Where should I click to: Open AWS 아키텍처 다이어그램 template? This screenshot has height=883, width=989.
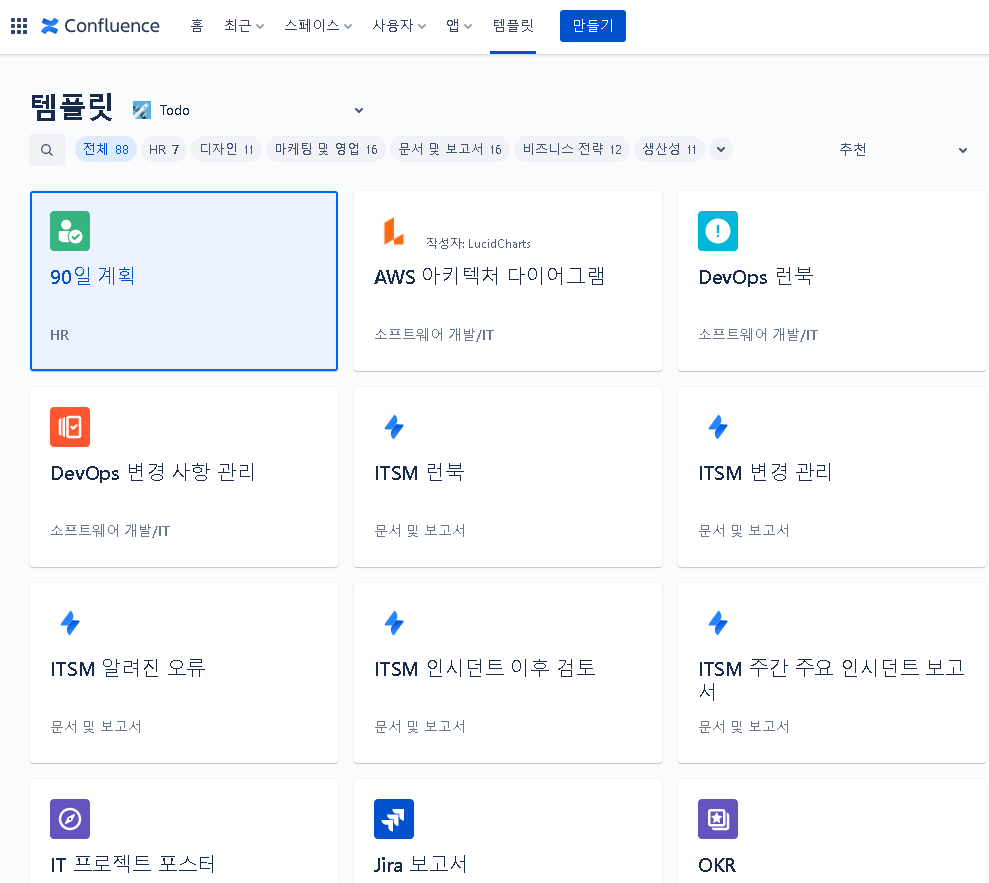tap(489, 276)
